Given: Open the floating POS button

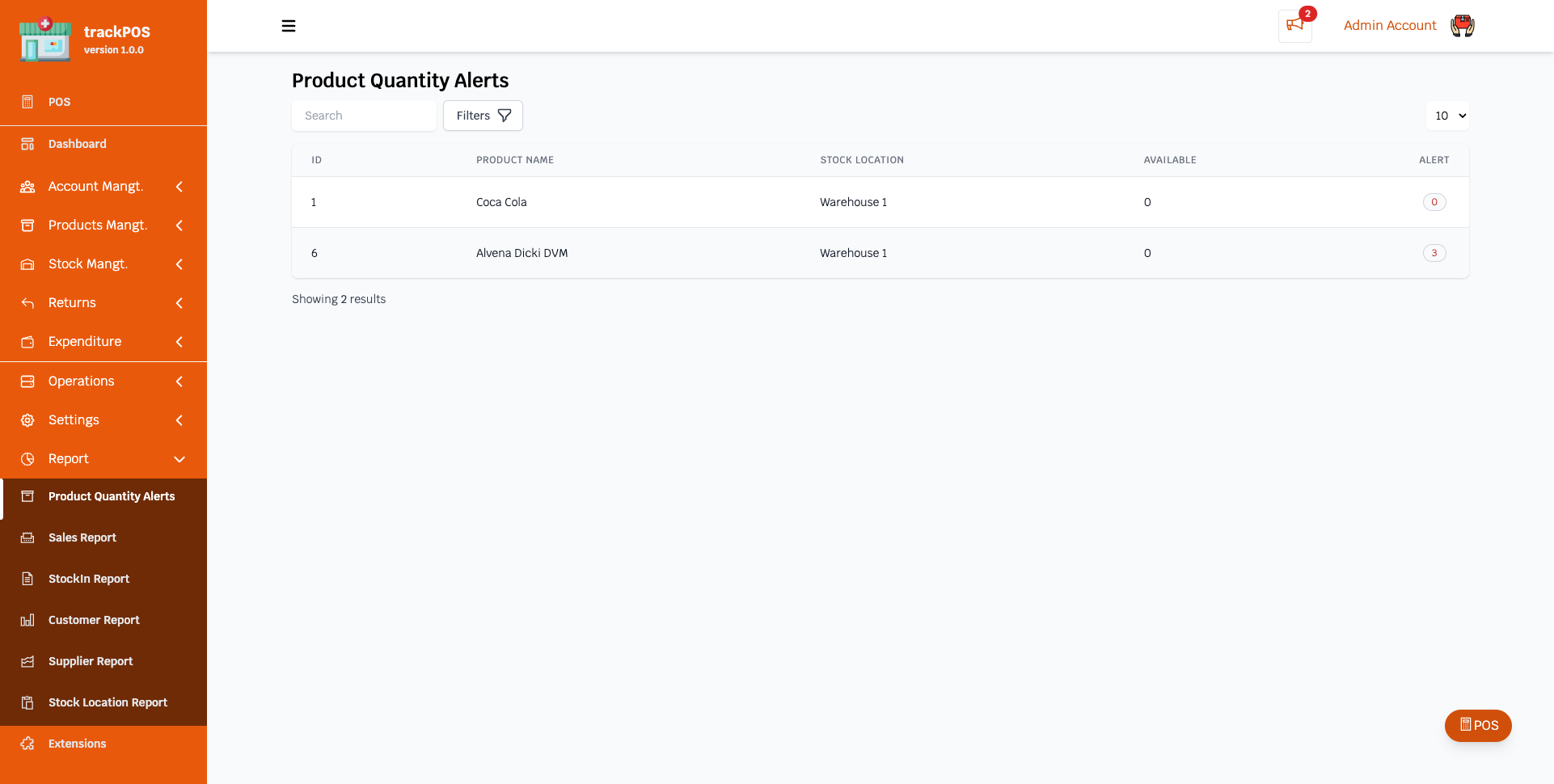Looking at the screenshot, I should coord(1478,725).
